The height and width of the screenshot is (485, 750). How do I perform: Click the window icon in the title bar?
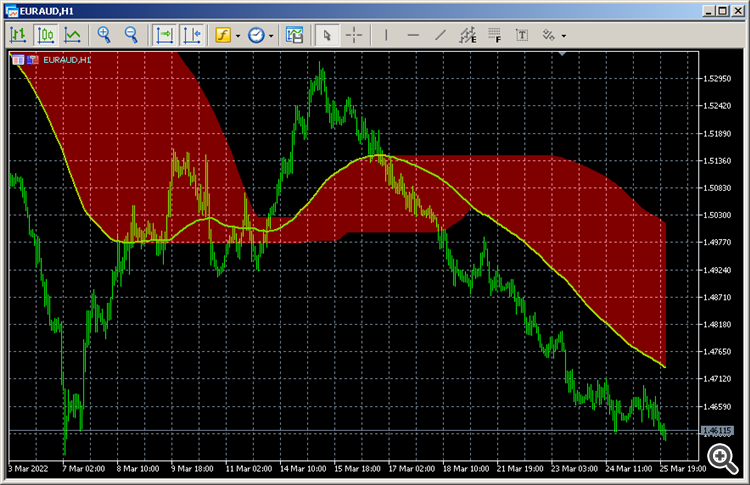11,11
